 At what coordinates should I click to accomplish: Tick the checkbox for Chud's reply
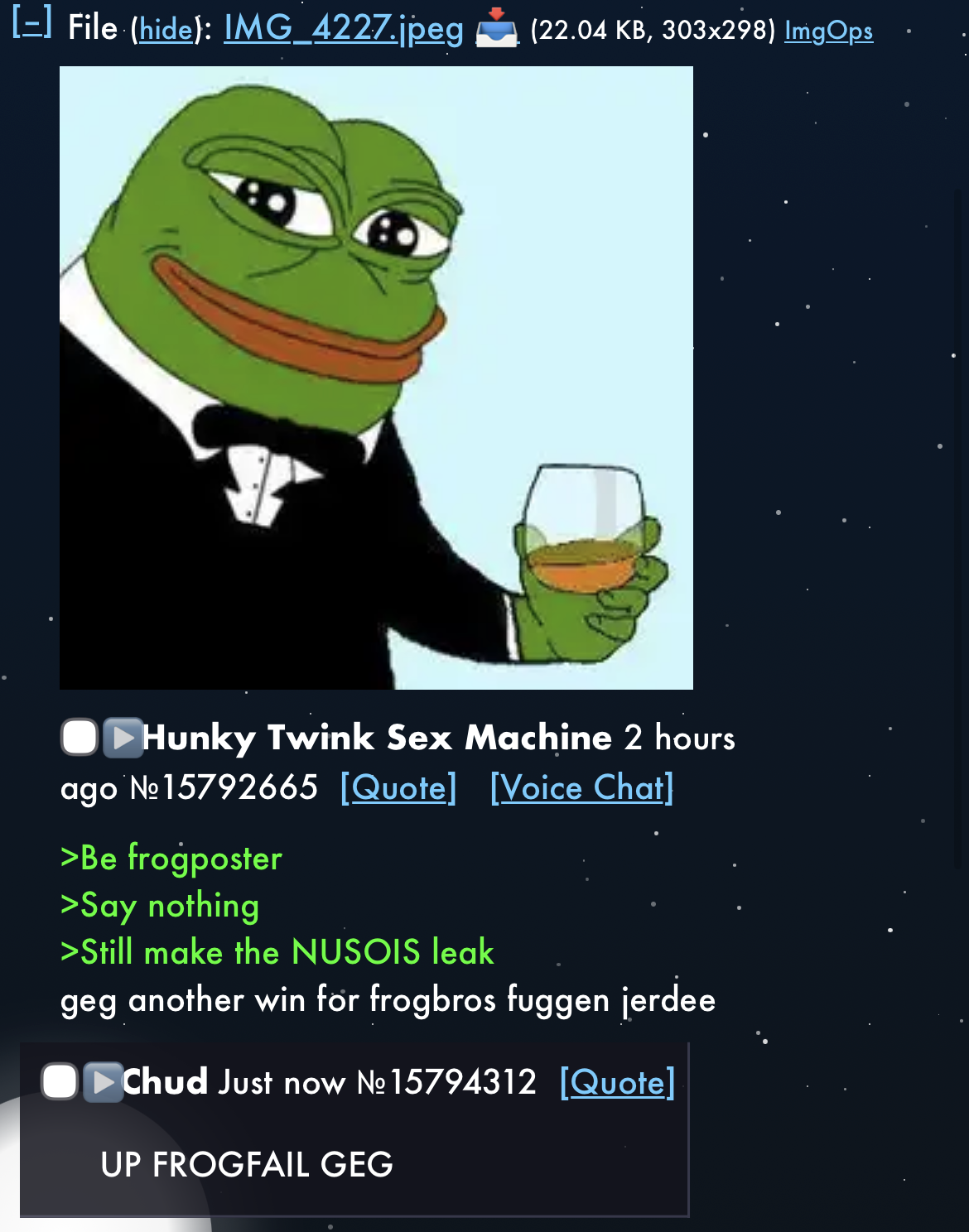[60, 1081]
